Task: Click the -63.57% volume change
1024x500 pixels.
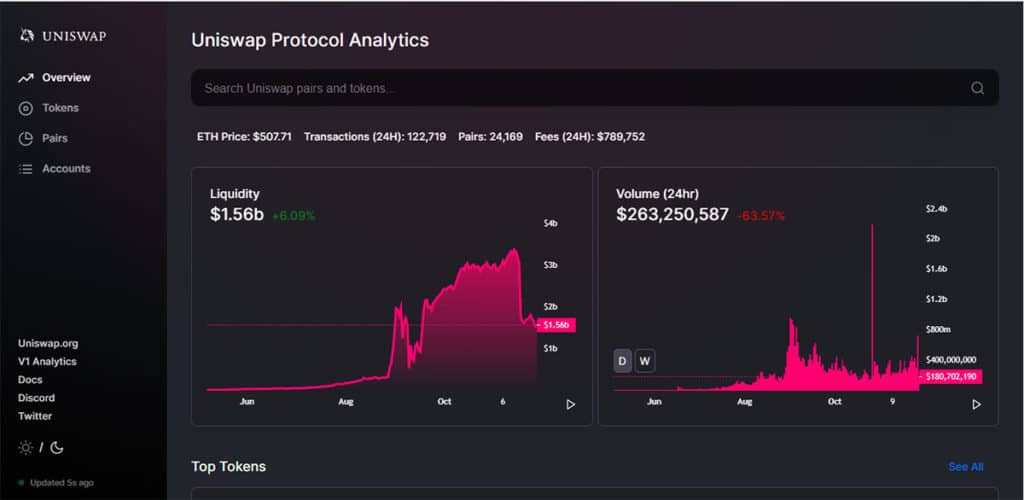Action: [x=761, y=216]
